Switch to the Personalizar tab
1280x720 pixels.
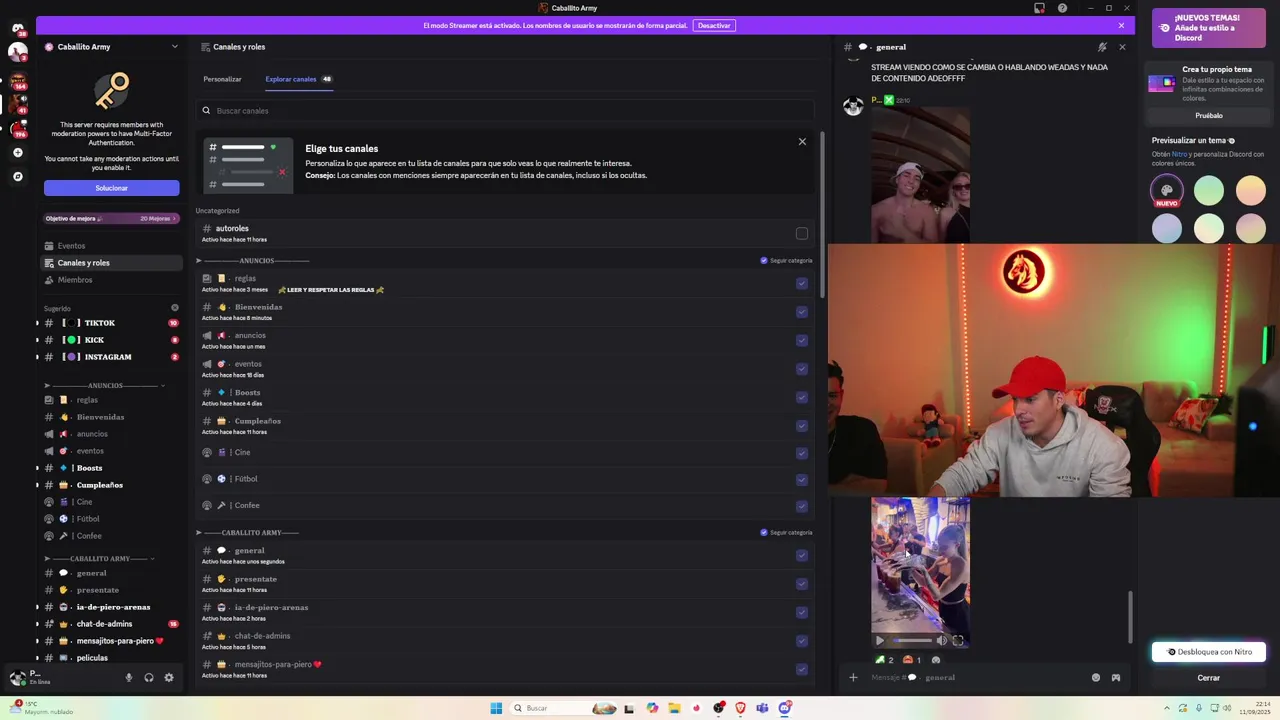(x=222, y=79)
